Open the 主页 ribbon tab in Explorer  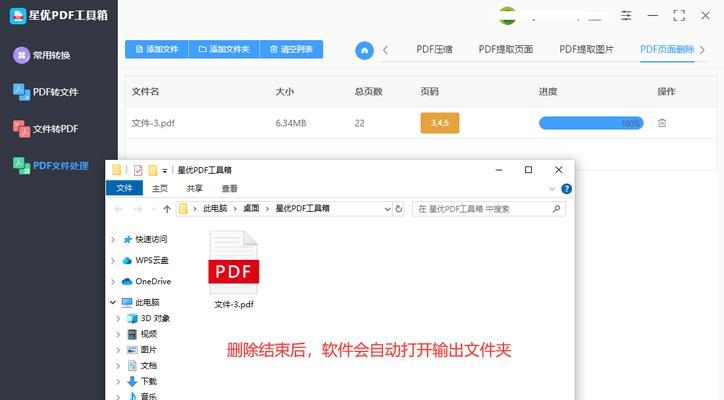point(160,188)
